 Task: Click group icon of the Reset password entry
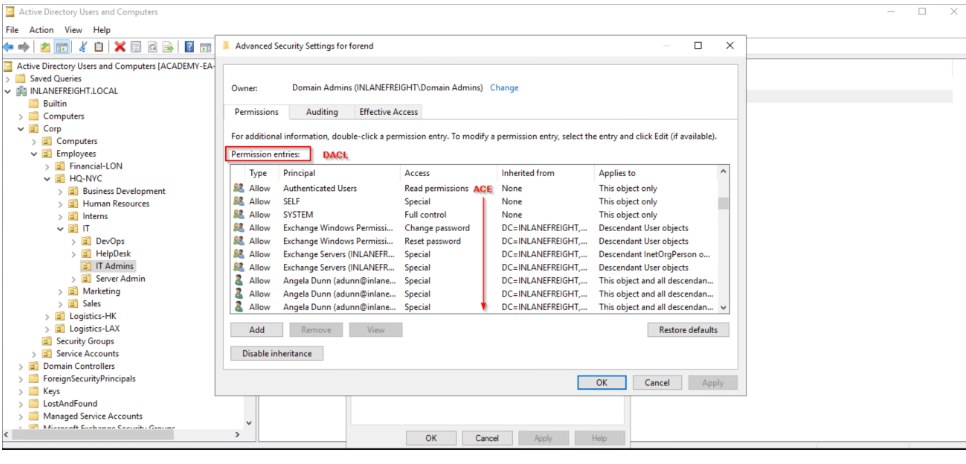(x=239, y=241)
